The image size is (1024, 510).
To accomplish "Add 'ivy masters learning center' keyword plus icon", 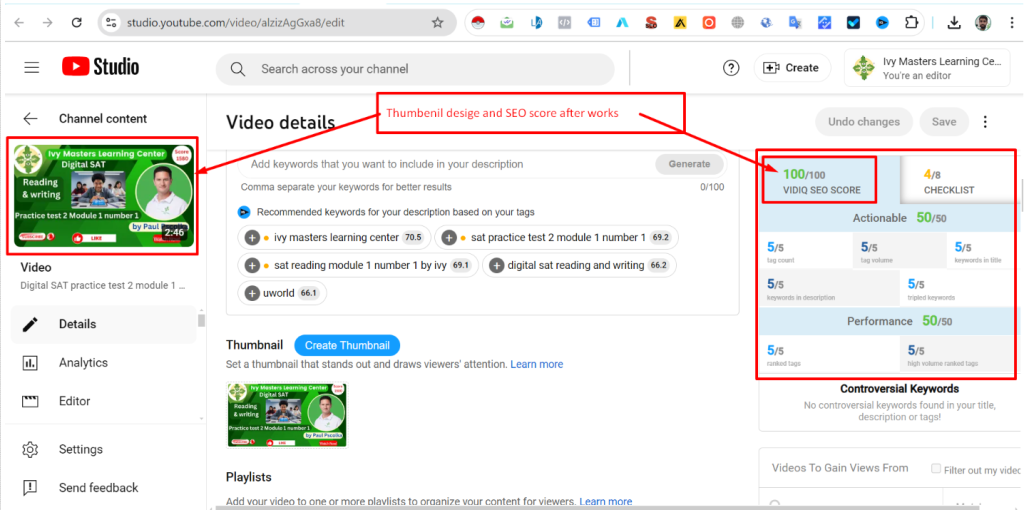I will 251,238.
